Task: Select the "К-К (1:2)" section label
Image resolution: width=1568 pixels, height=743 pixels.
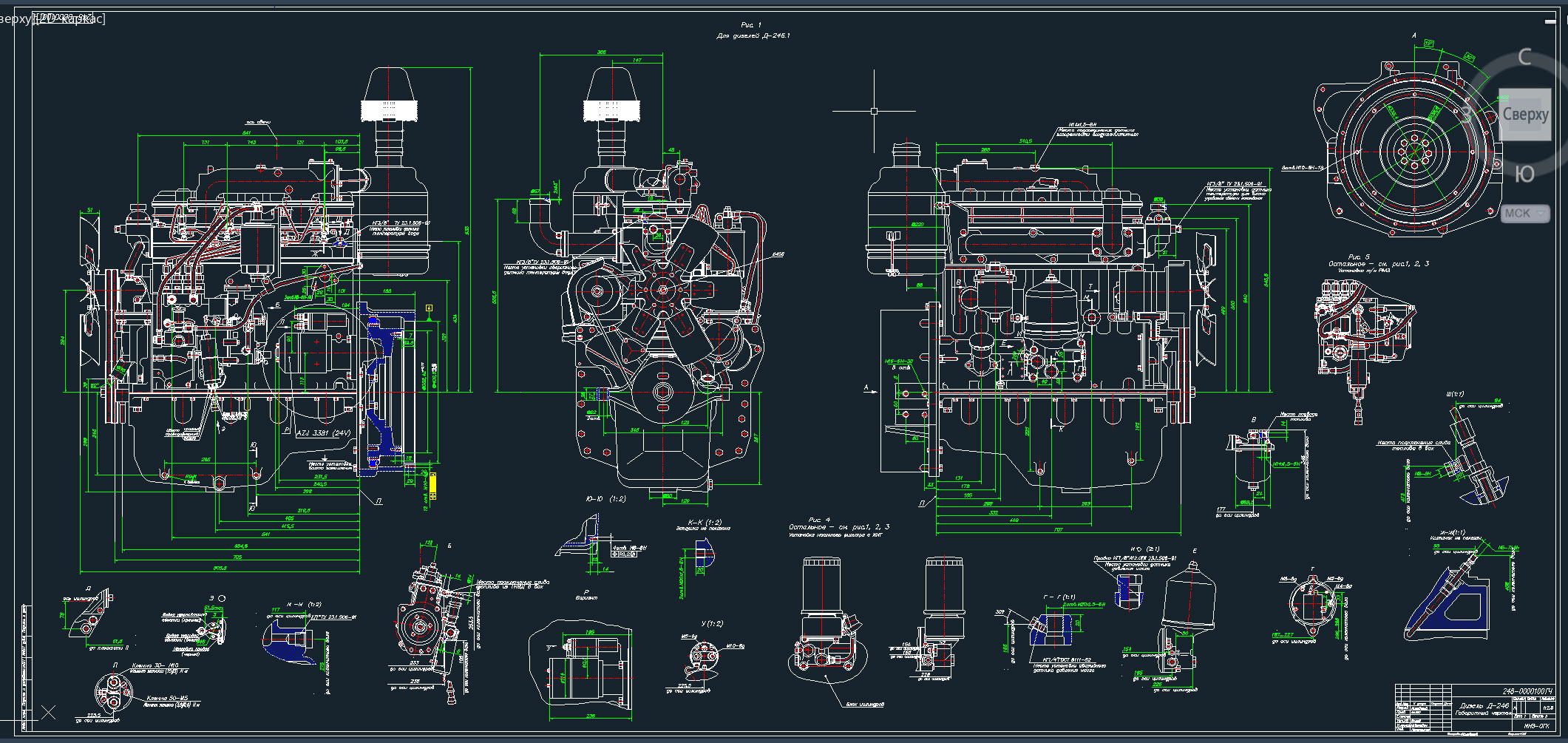Action: [705, 522]
